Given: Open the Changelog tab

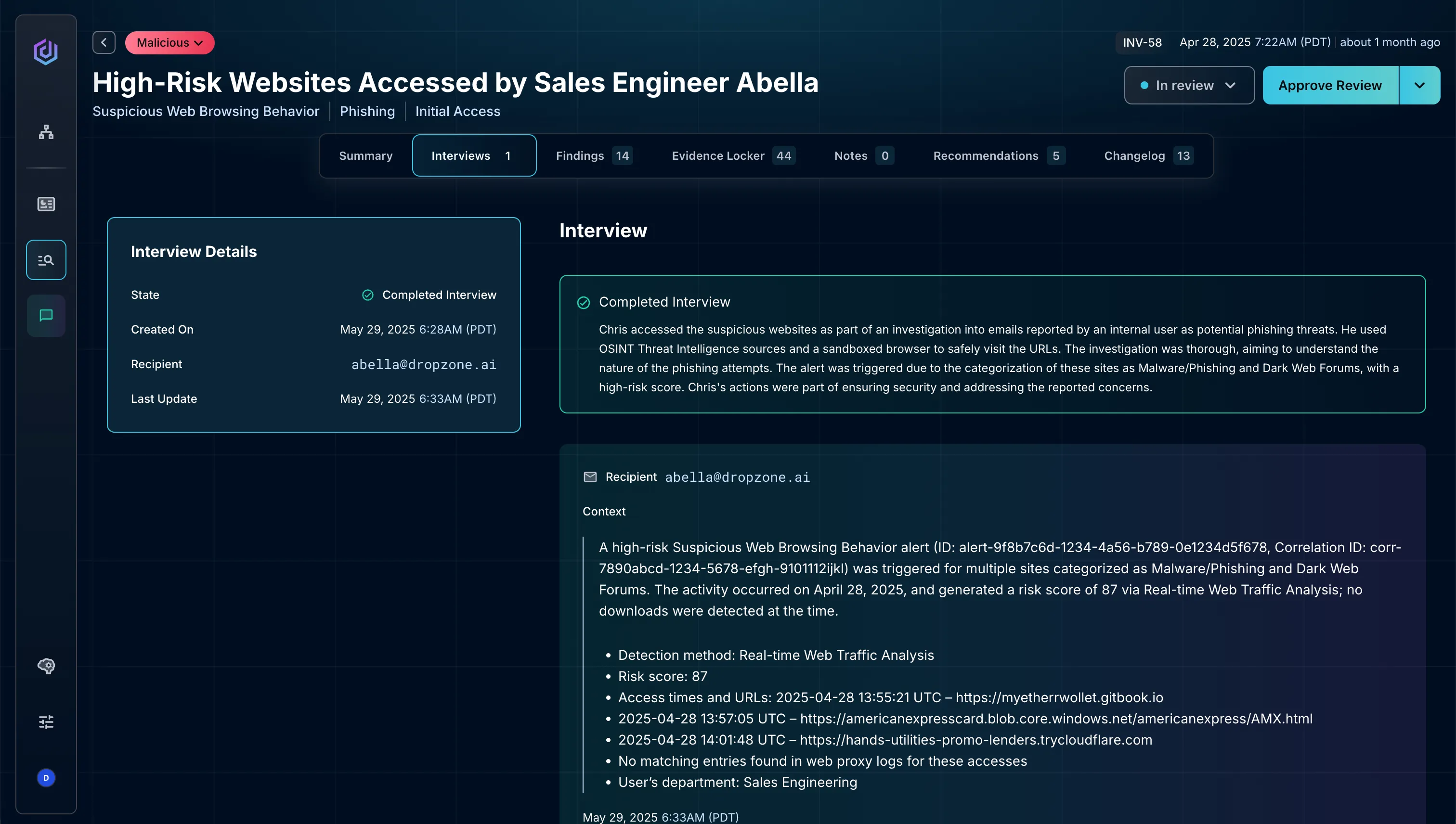Looking at the screenshot, I should pos(1147,155).
